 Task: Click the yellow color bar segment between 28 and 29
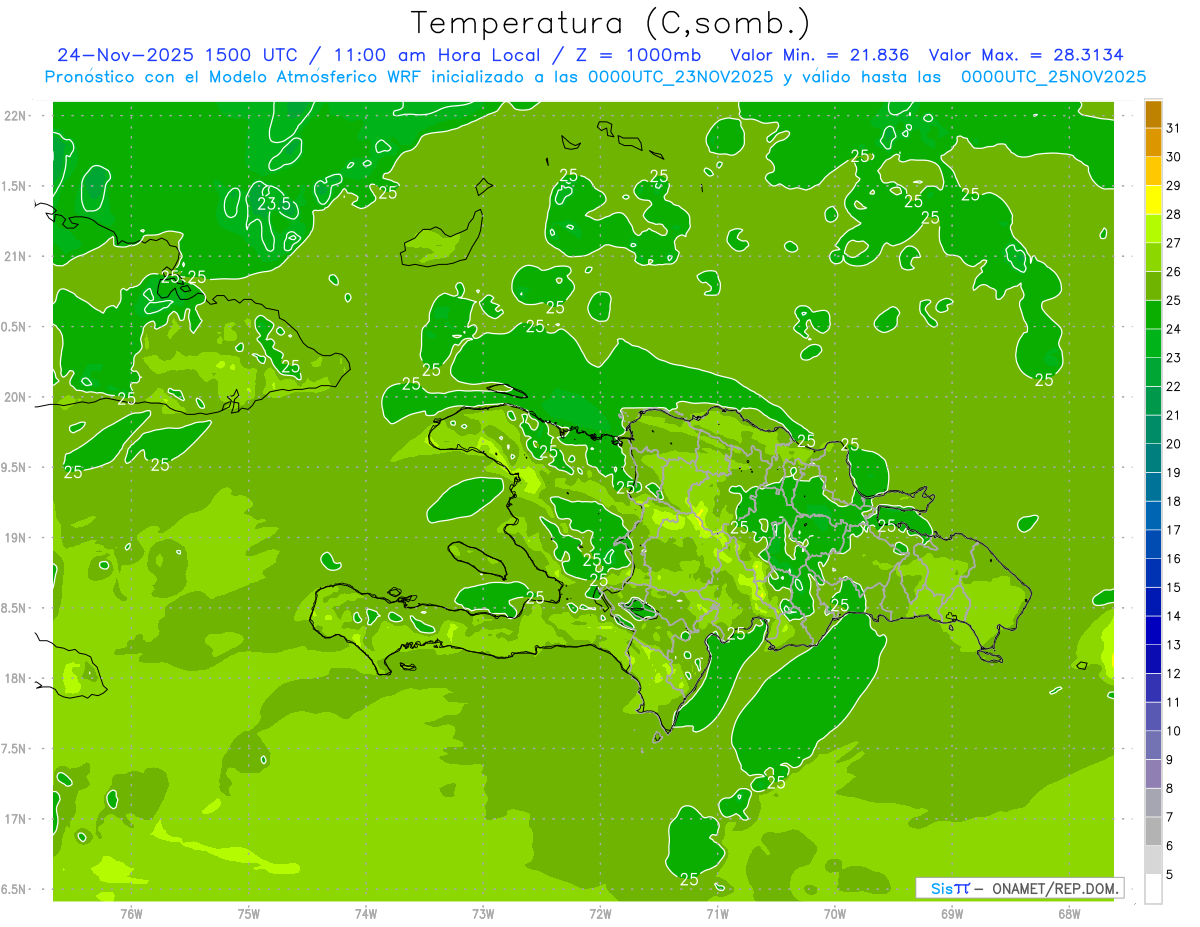1153,200
